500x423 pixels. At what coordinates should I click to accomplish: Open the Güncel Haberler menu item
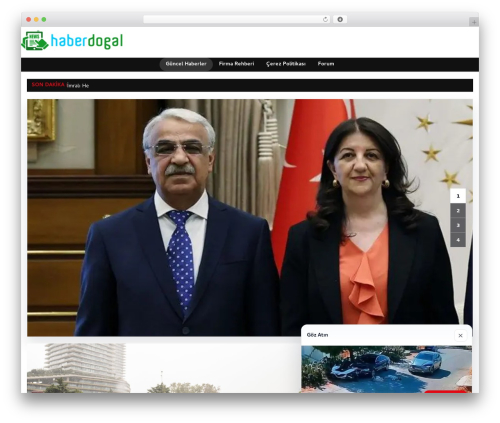pos(186,64)
